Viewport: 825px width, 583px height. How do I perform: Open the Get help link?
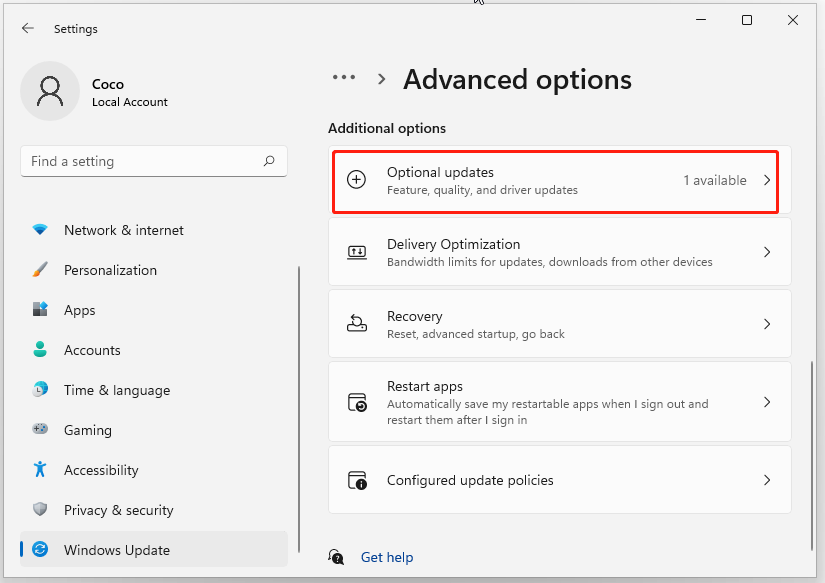pyautogui.click(x=387, y=557)
